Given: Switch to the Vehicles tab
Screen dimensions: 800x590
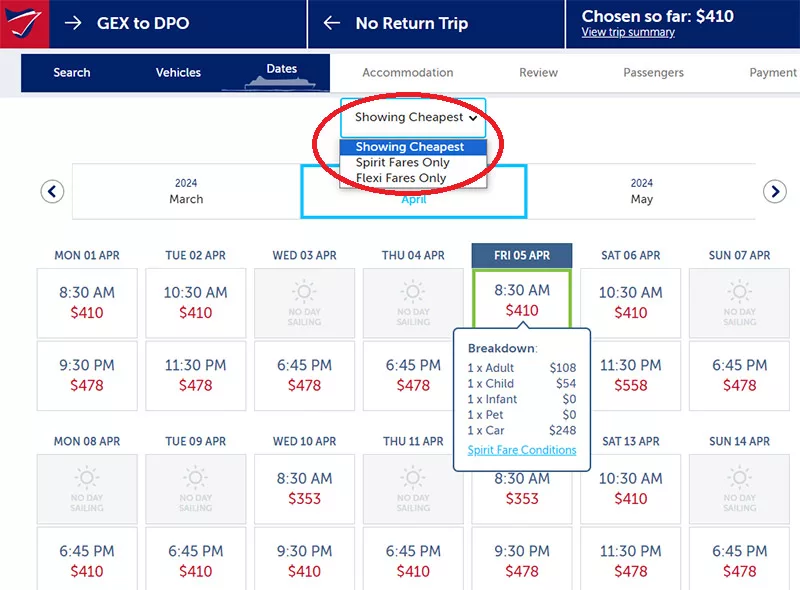Looking at the screenshot, I should coord(178,73).
